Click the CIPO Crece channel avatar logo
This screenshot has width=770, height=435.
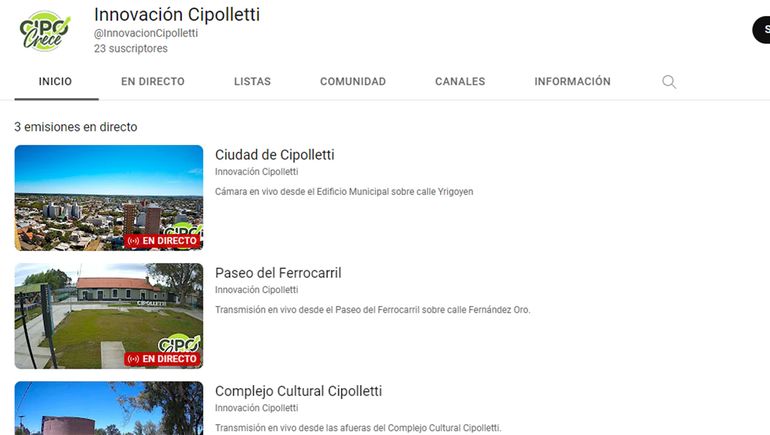44,30
